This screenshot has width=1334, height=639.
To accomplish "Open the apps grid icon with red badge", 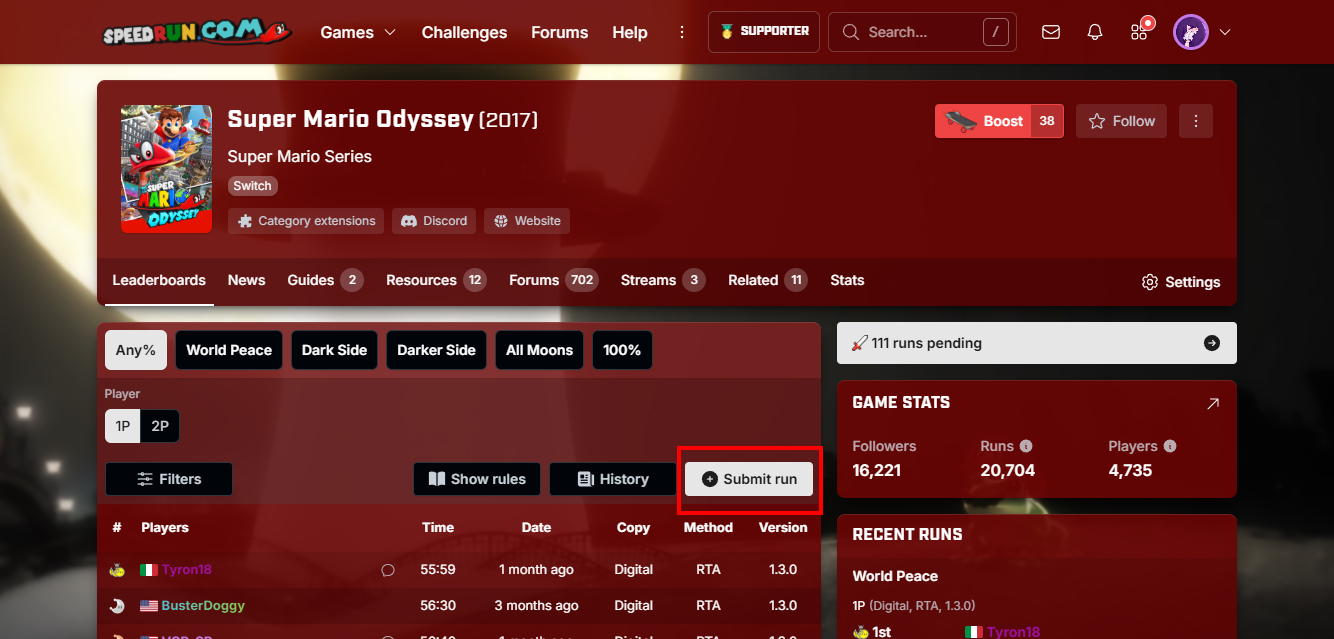I will click(1139, 32).
